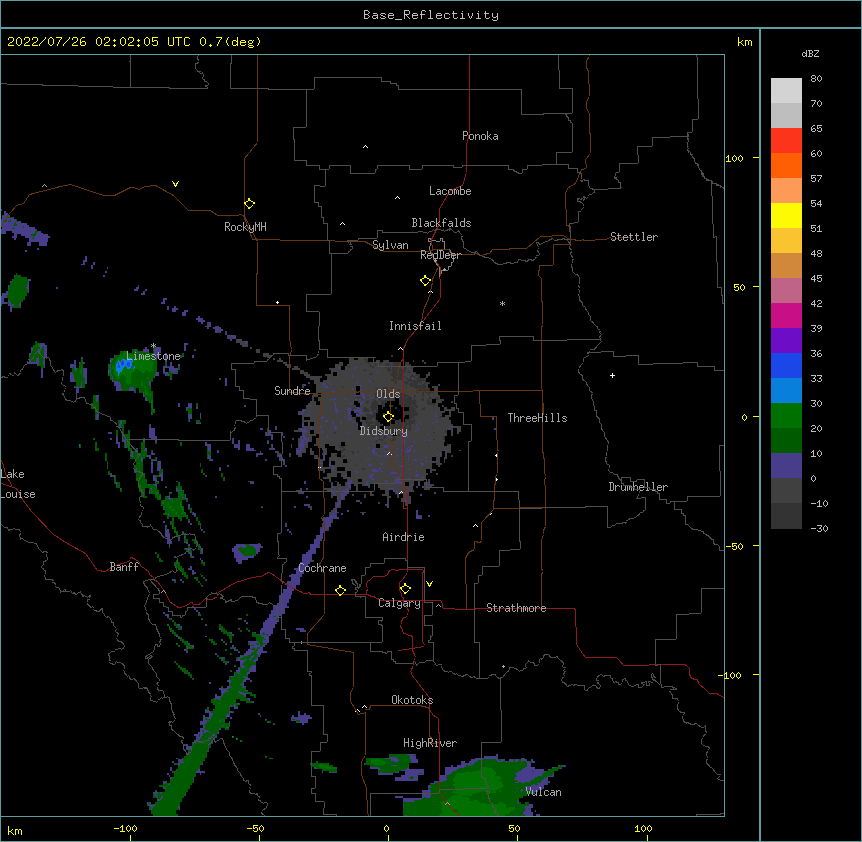Select the red 65 dBZ legend color
The height and width of the screenshot is (842, 862).
point(786,141)
